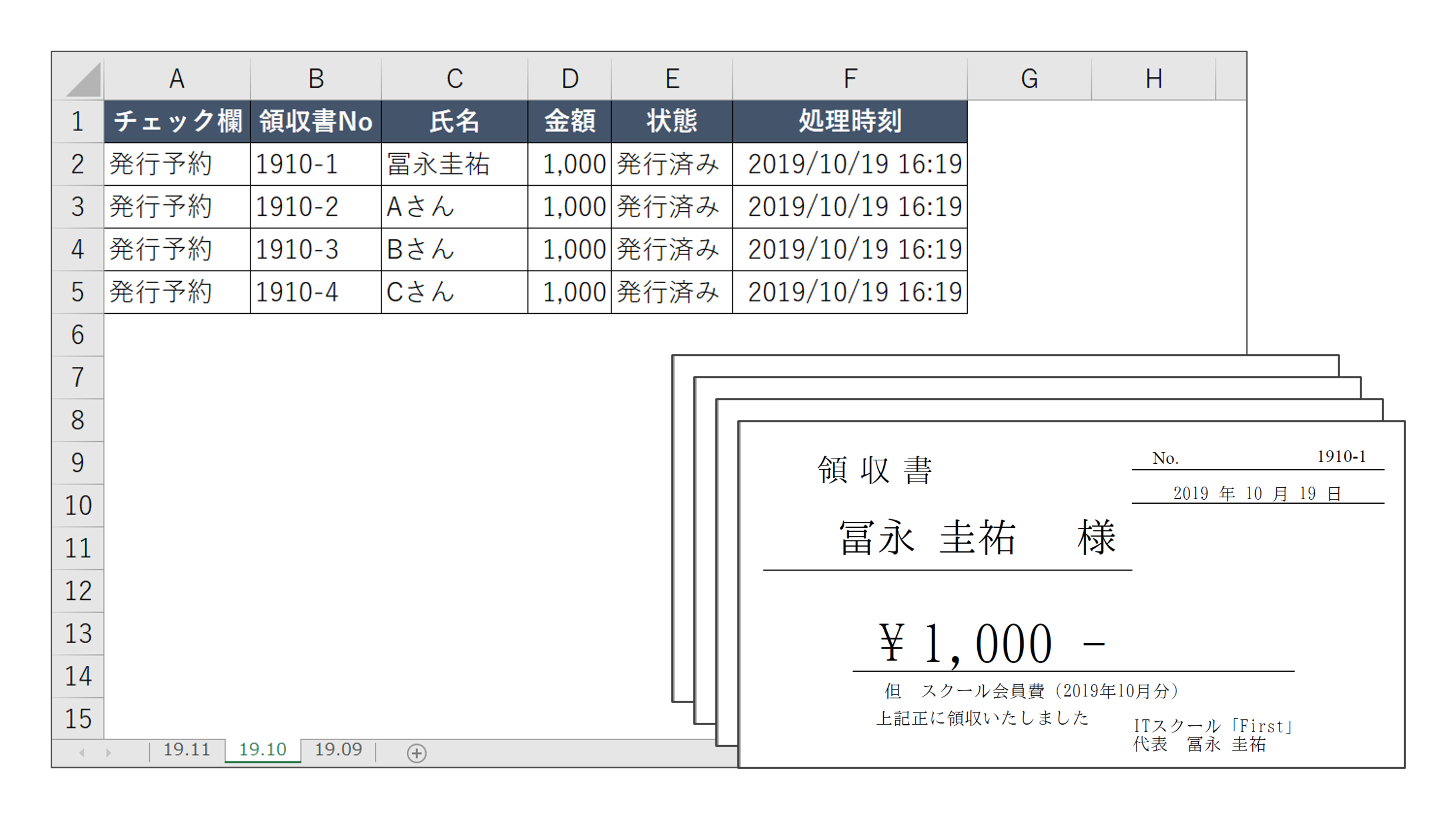Select row 4 header
This screenshot has height=819, width=1456.
pyautogui.click(x=78, y=249)
